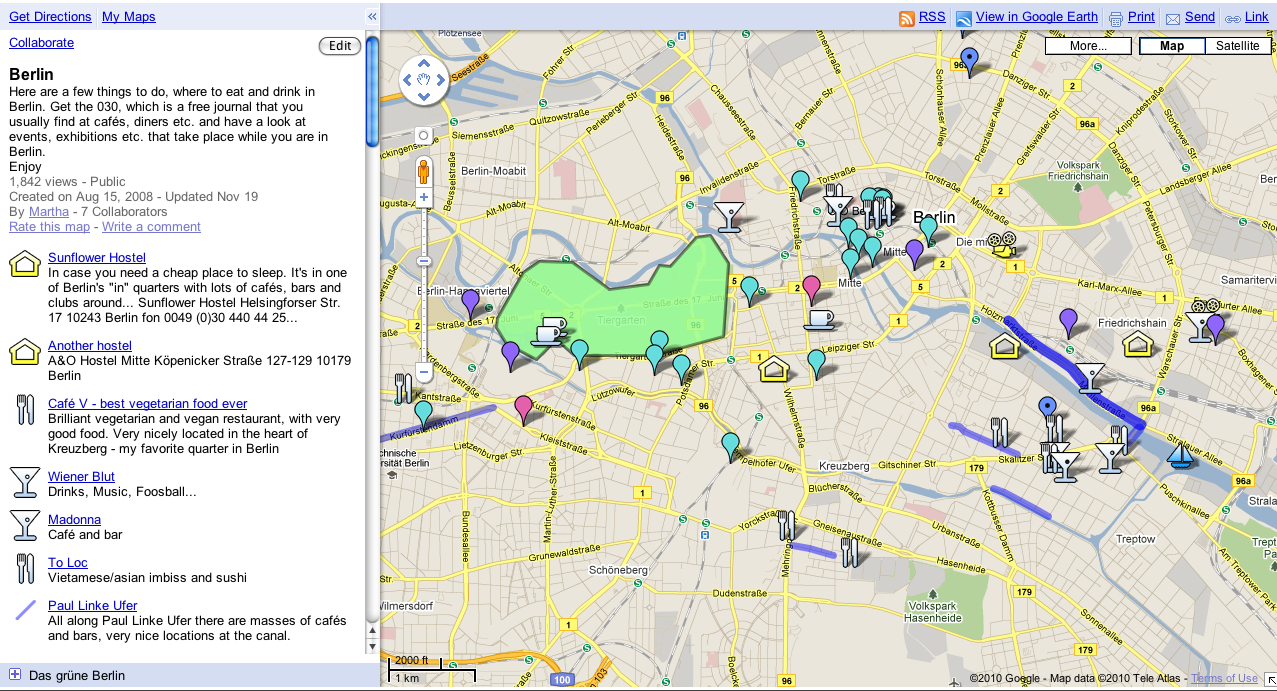Click the sidebar vertical scrollbar
This screenshot has height=691, width=1277.
click(x=373, y=90)
